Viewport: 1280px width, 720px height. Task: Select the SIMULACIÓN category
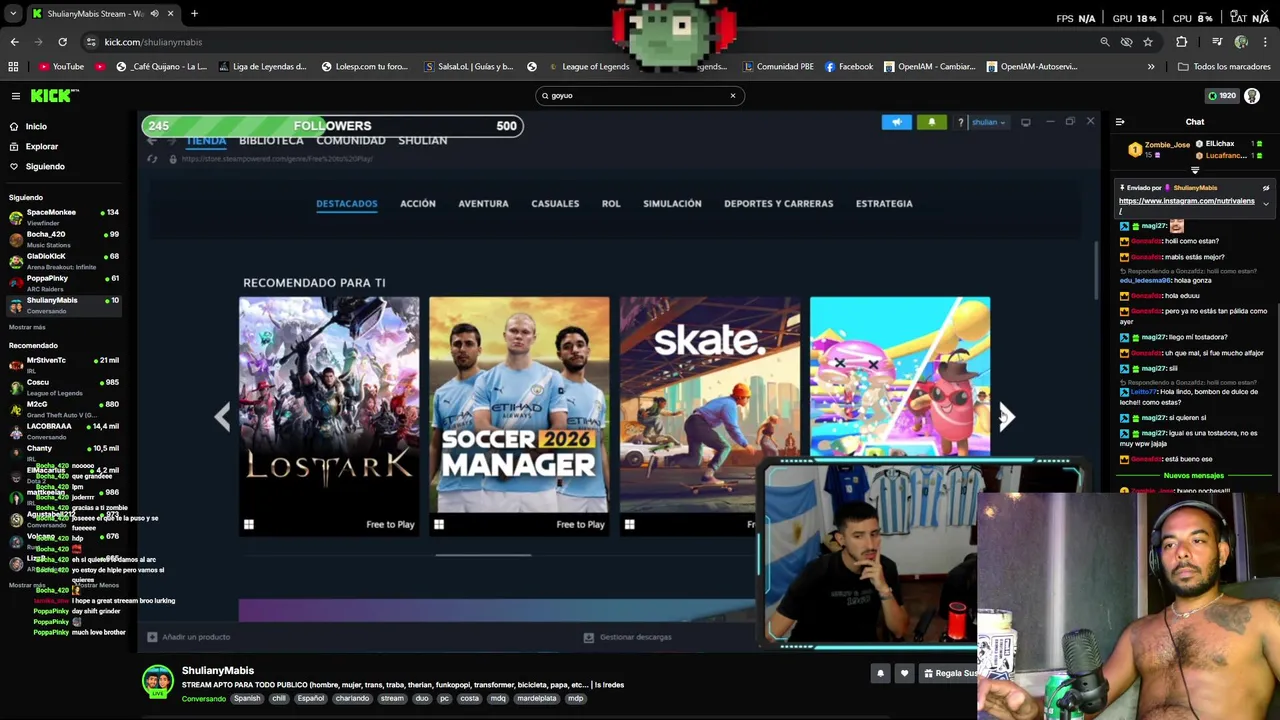(x=672, y=204)
